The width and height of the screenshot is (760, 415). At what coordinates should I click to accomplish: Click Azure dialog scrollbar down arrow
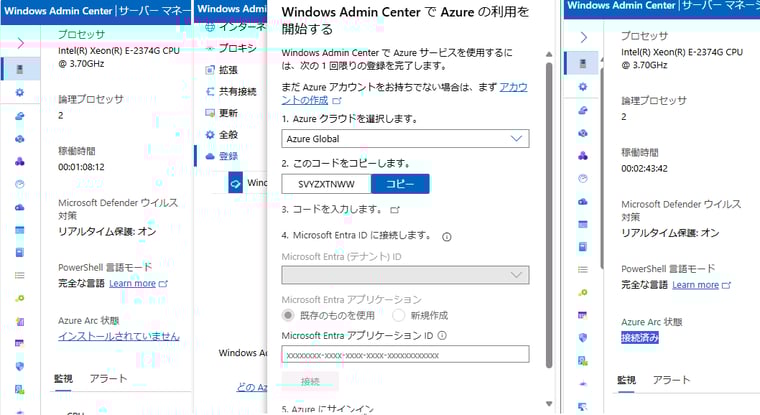[x=549, y=403]
